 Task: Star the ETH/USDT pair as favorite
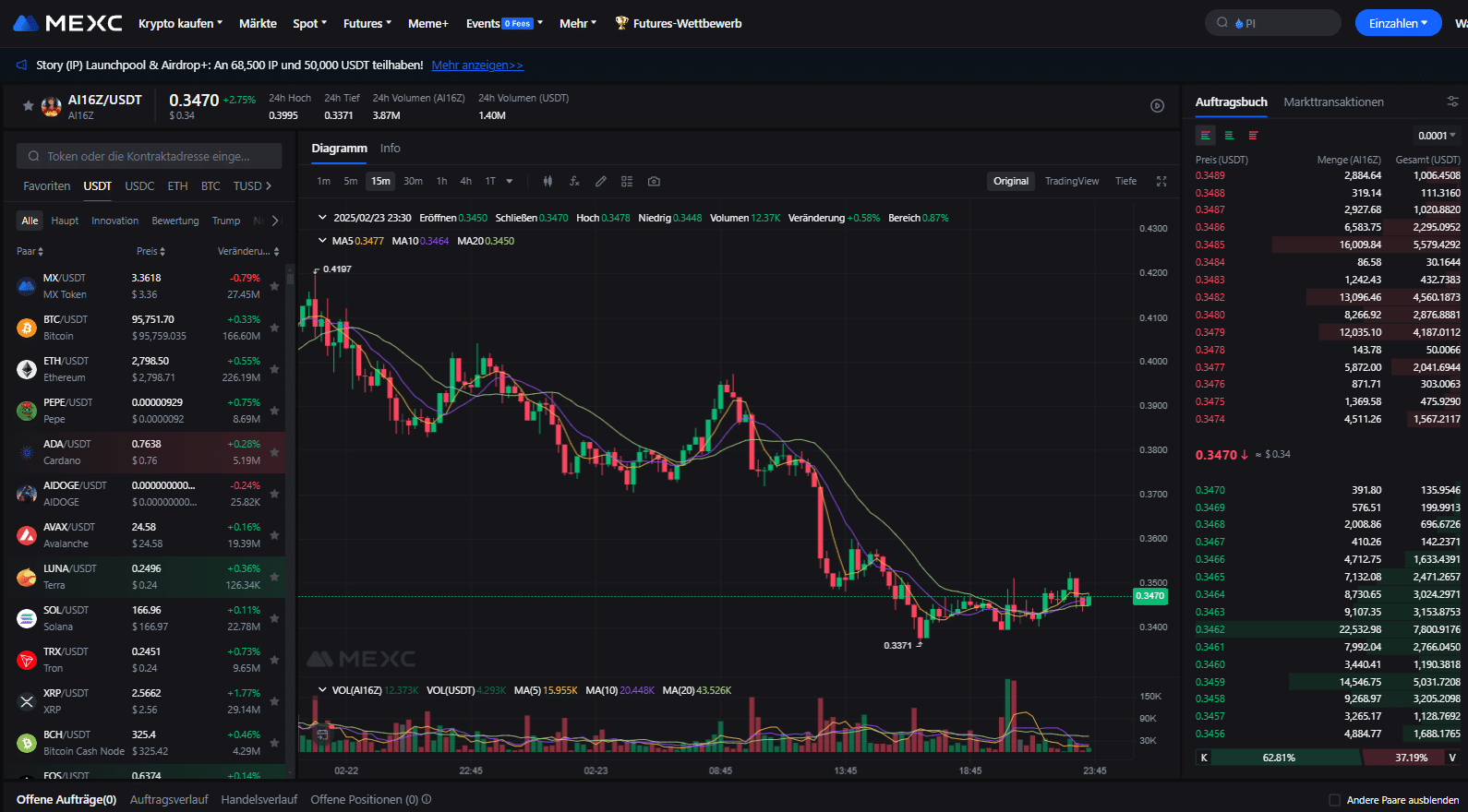274,369
